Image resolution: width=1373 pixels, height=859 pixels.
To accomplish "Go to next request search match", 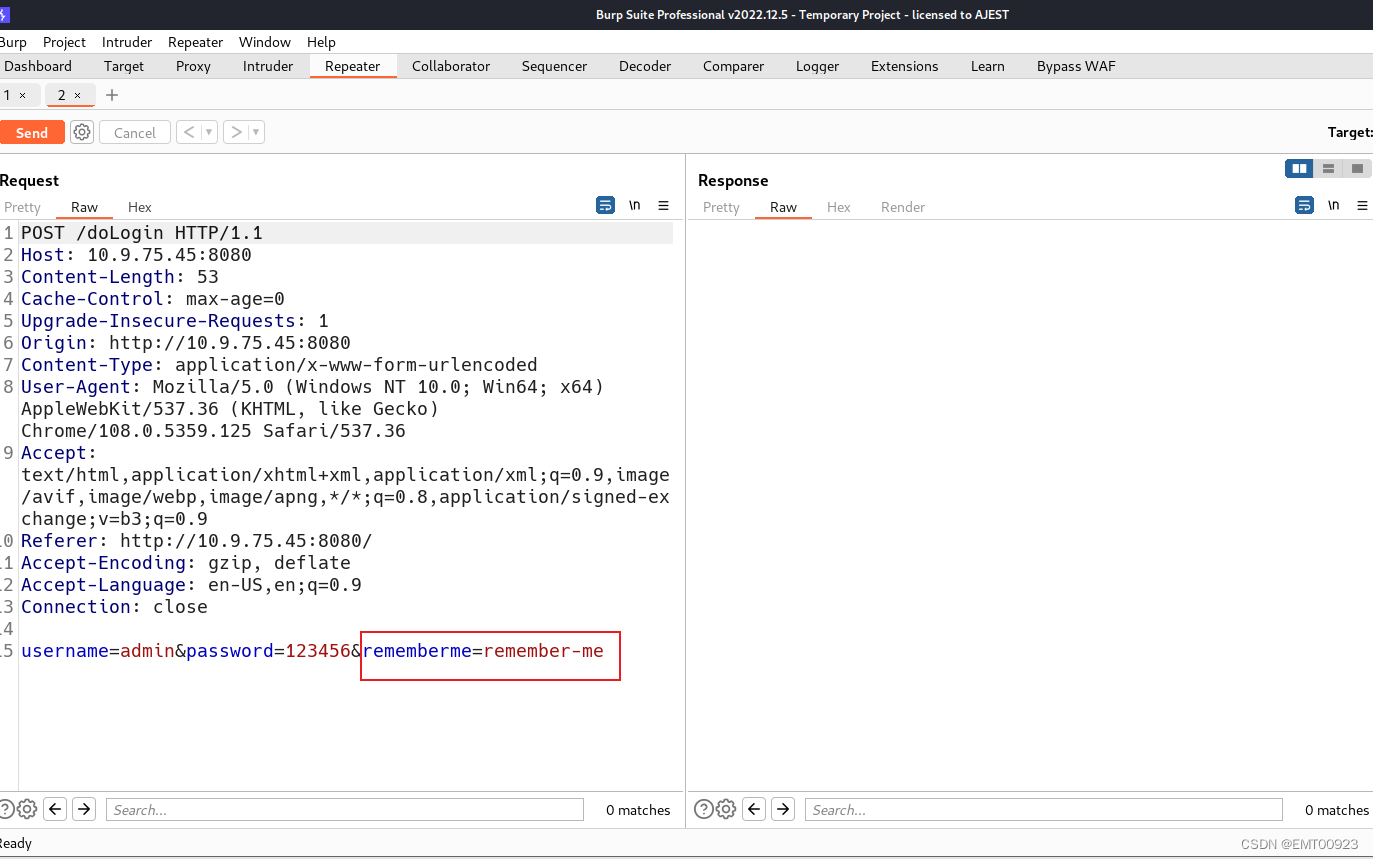I will pyautogui.click(x=84, y=809).
